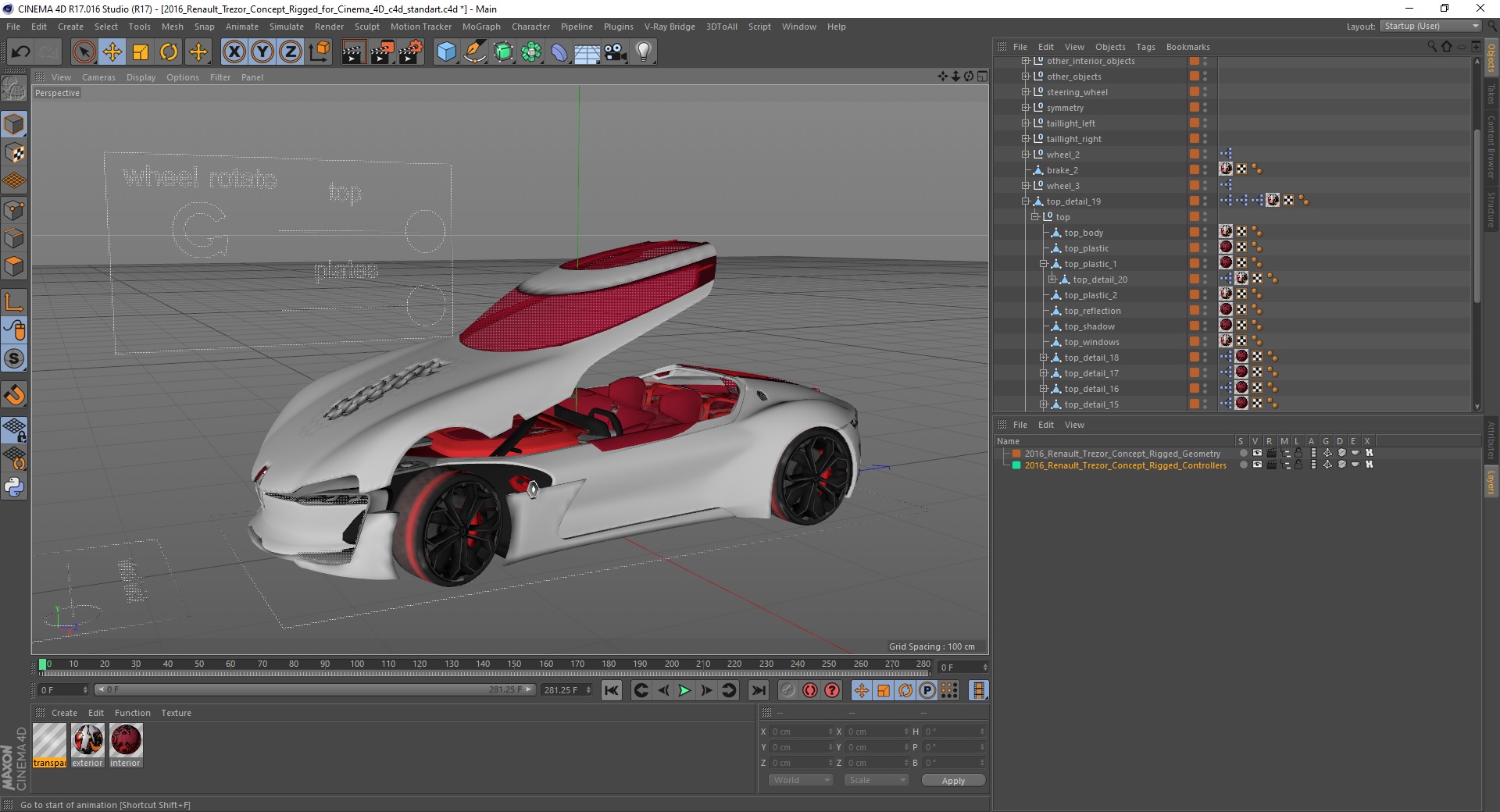This screenshot has height=812, width=1500.
Task: Add a Light object
Action: [644, 52]
